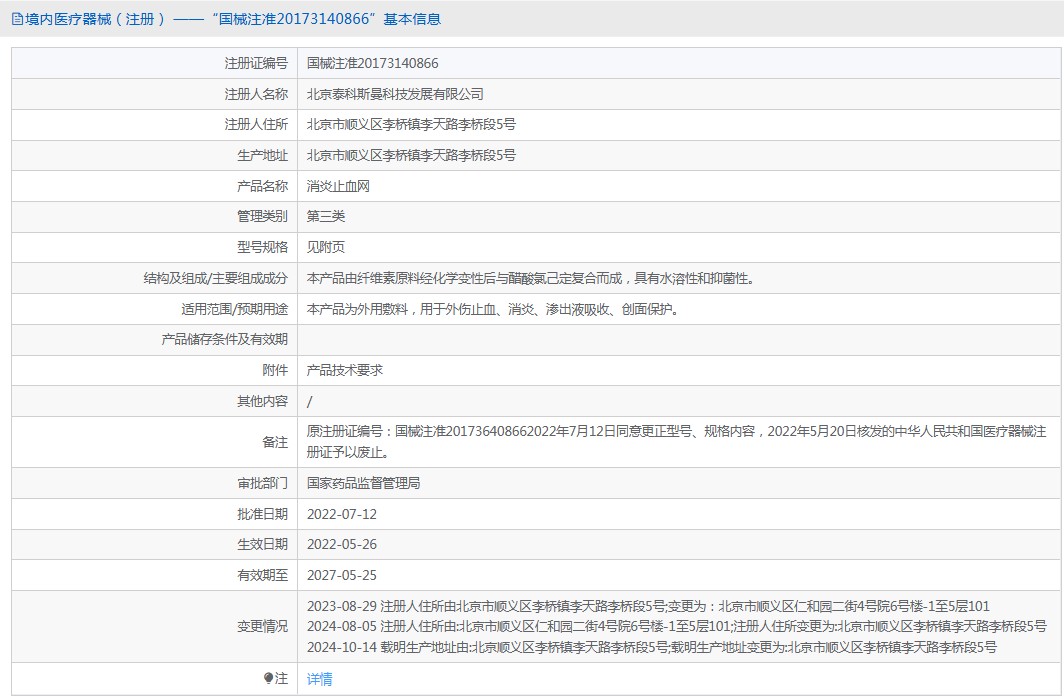Image resolution: width=1064 pixels, height=699 pixels.
Task: Click the approval date 2022-07-12
Action: [341, 514]
